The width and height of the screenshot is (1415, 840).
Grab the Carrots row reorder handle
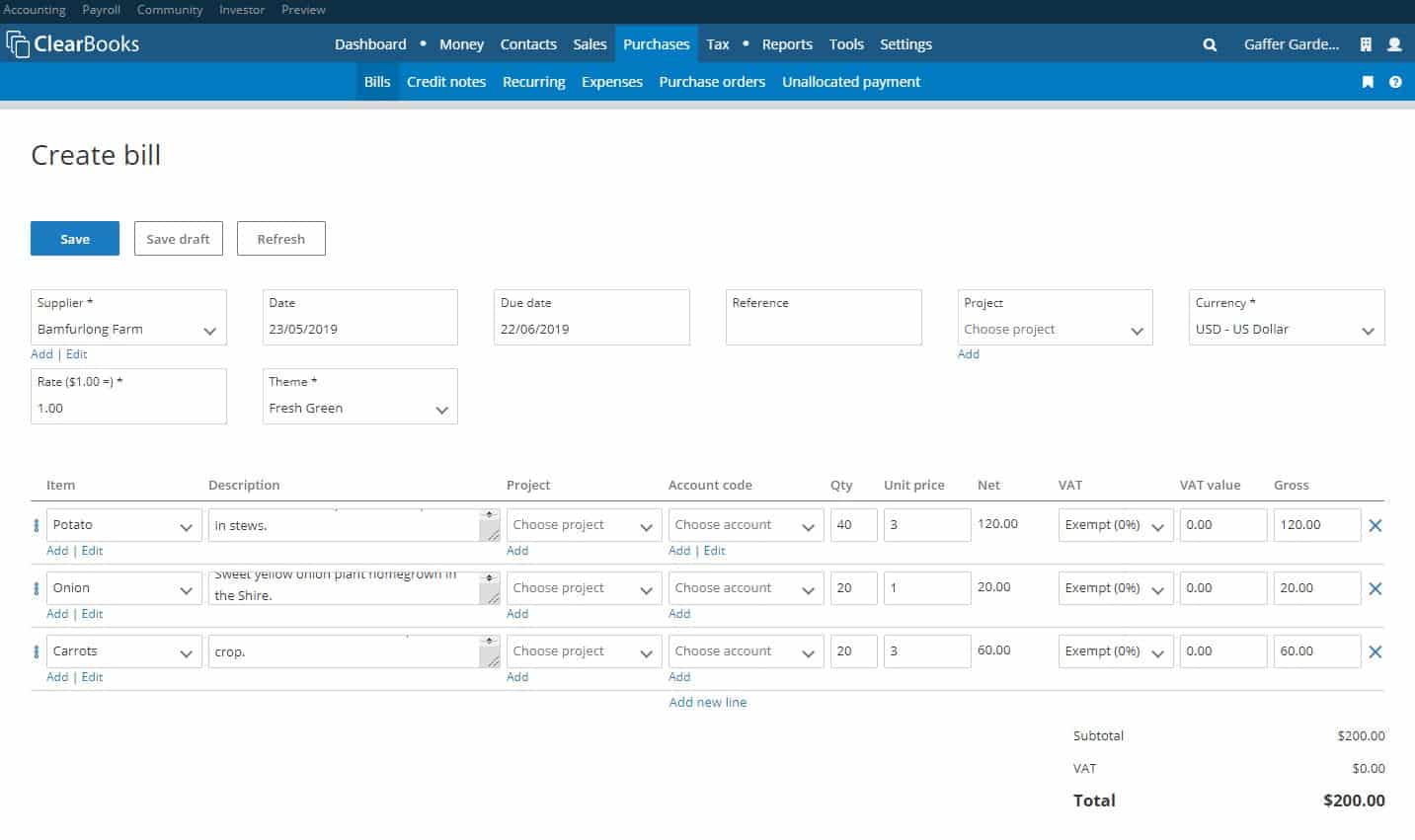click(x=37, y=651)
